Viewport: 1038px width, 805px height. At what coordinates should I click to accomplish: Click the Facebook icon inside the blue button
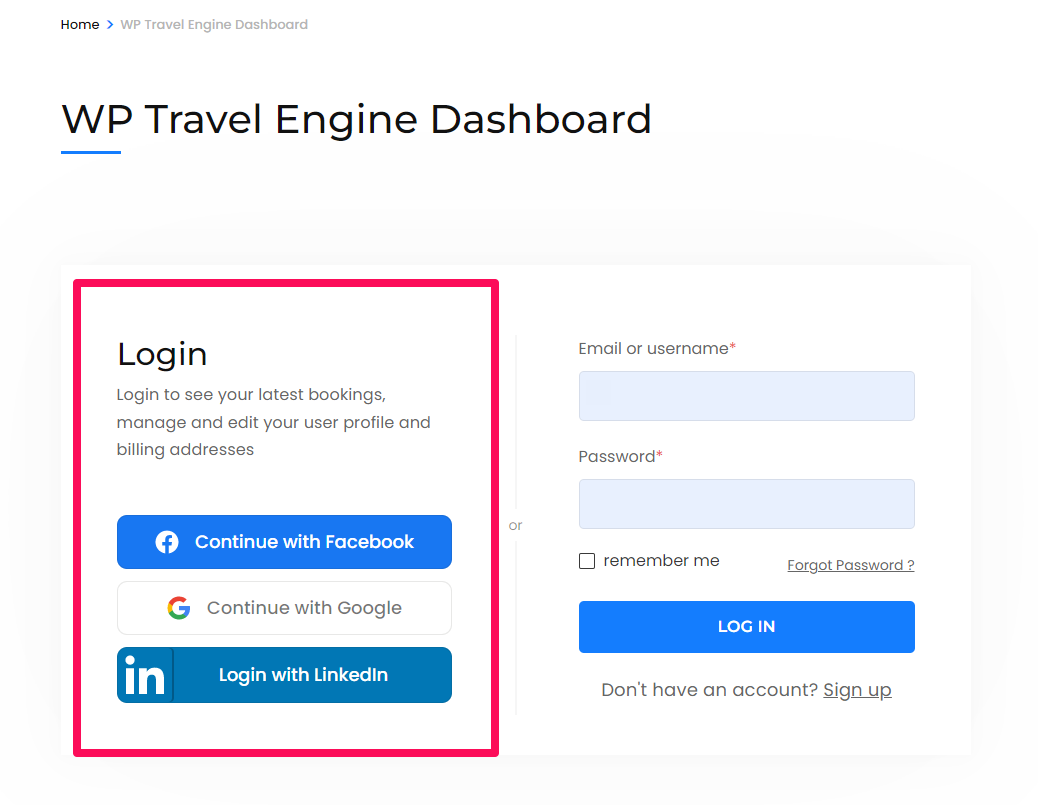pyautogui.click(x=166, y=542)
